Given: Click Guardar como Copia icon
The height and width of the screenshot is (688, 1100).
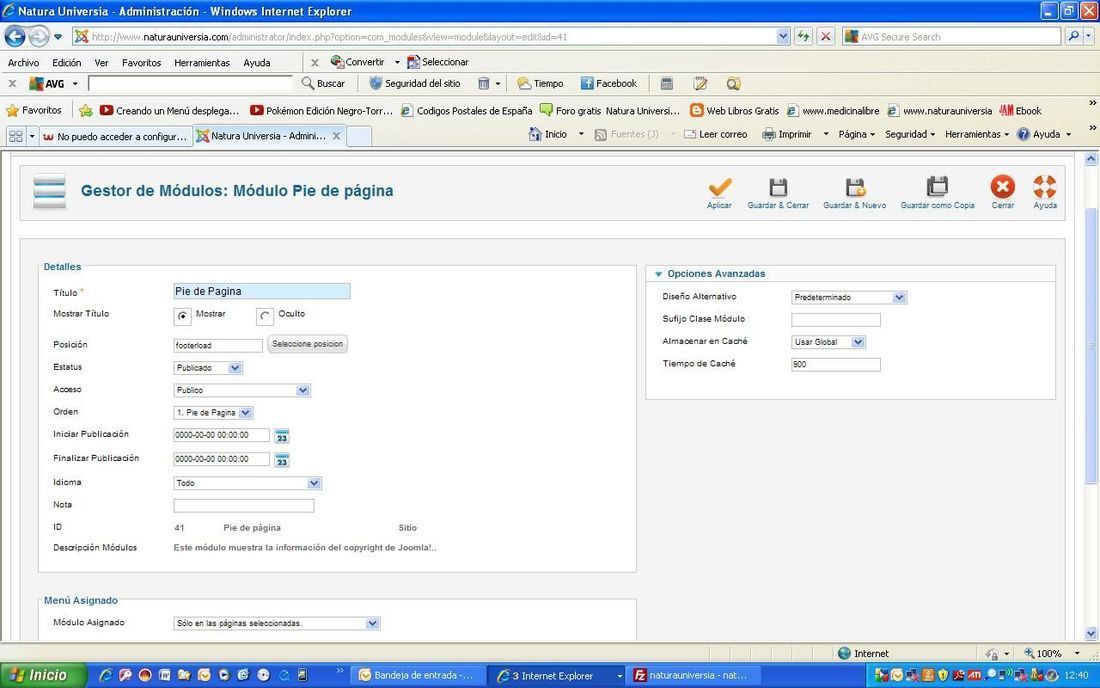Looking at the screenshot, I should (937, 187).
